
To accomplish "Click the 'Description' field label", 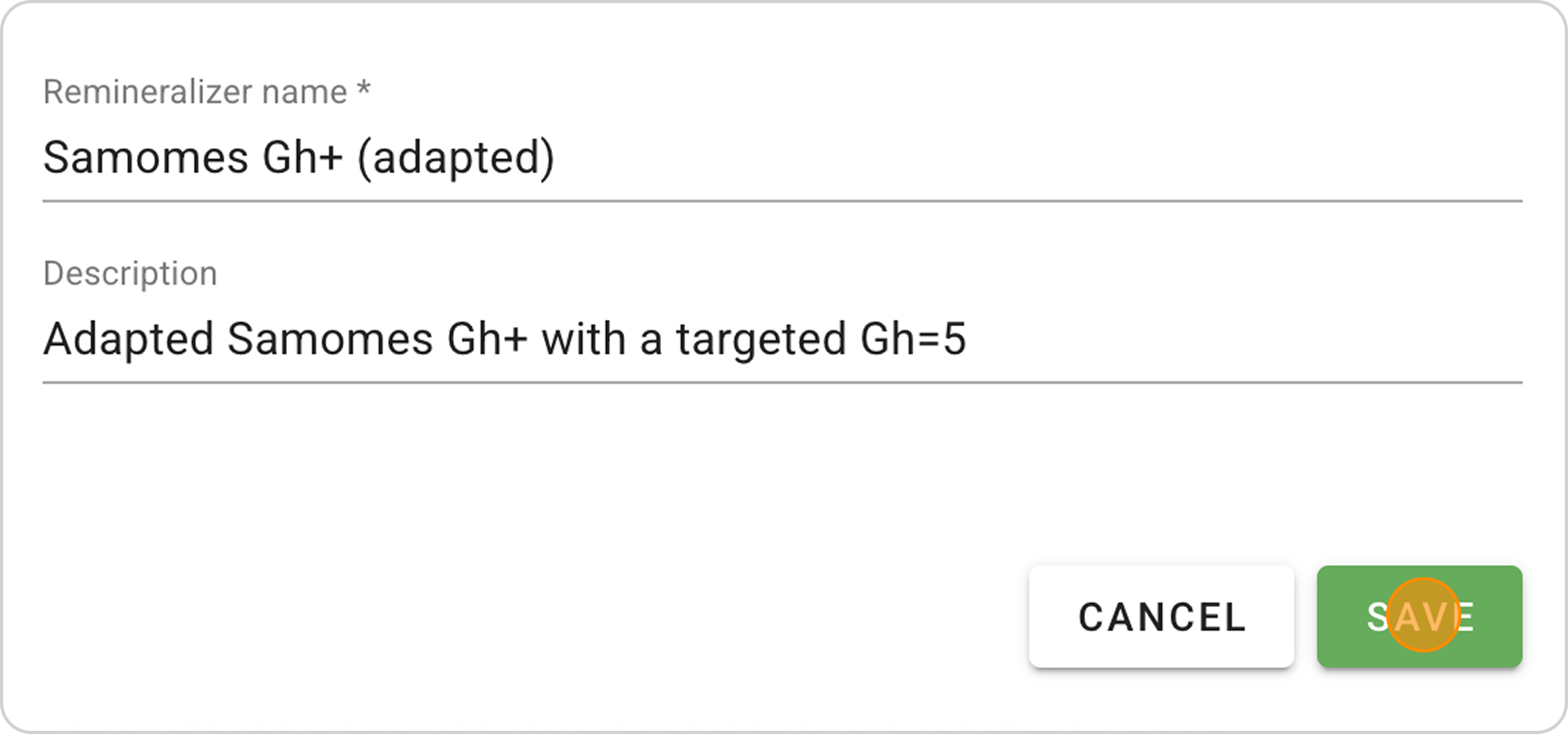I will click(x=130, y=274).
